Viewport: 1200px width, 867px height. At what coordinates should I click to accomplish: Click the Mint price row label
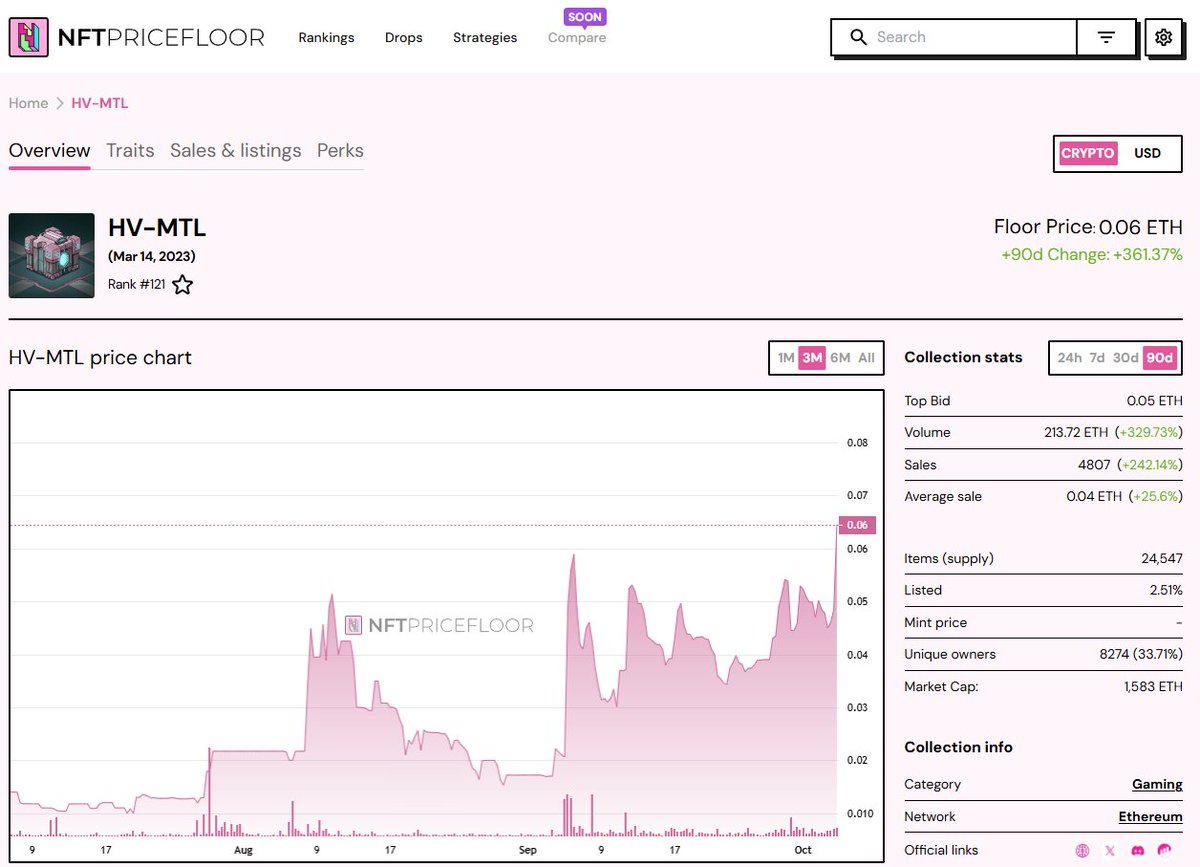(x=935, y=623)
